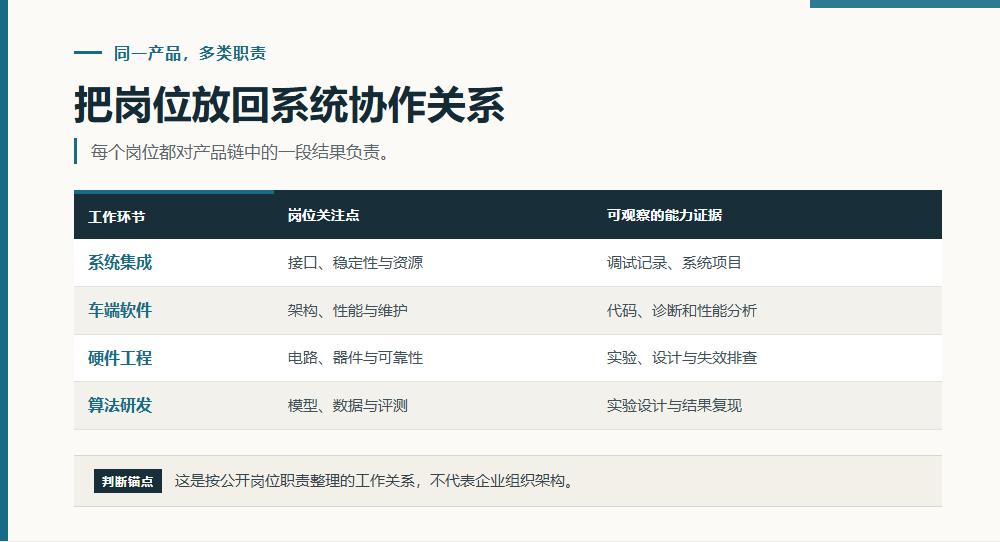Click the cell 架构、性能与维护

(348, 311)
